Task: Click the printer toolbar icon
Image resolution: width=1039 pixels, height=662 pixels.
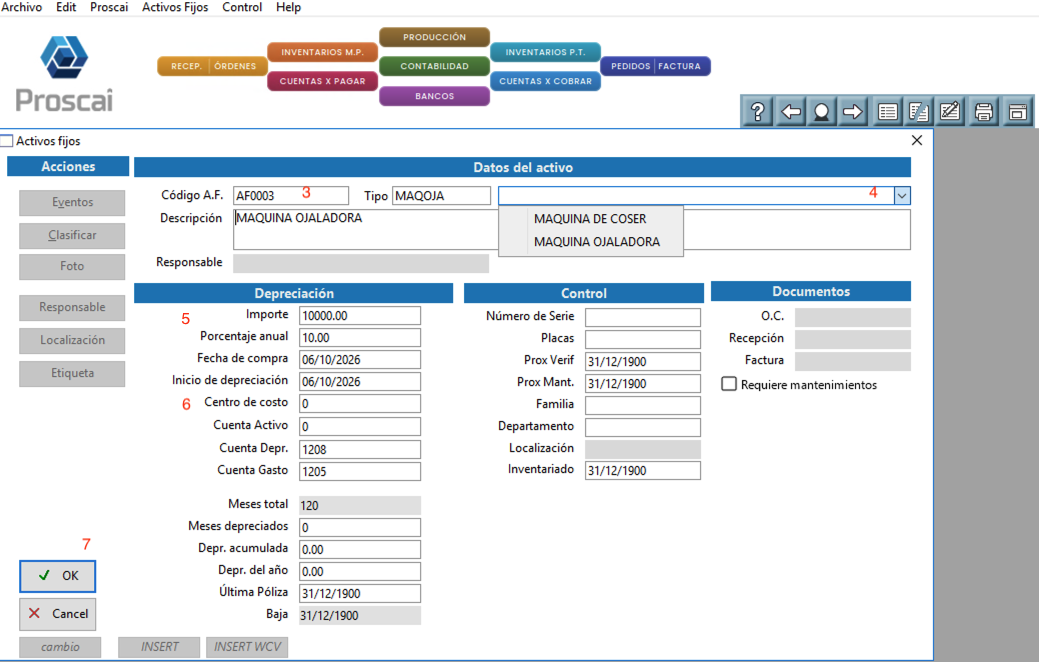Action: [984, 111]
